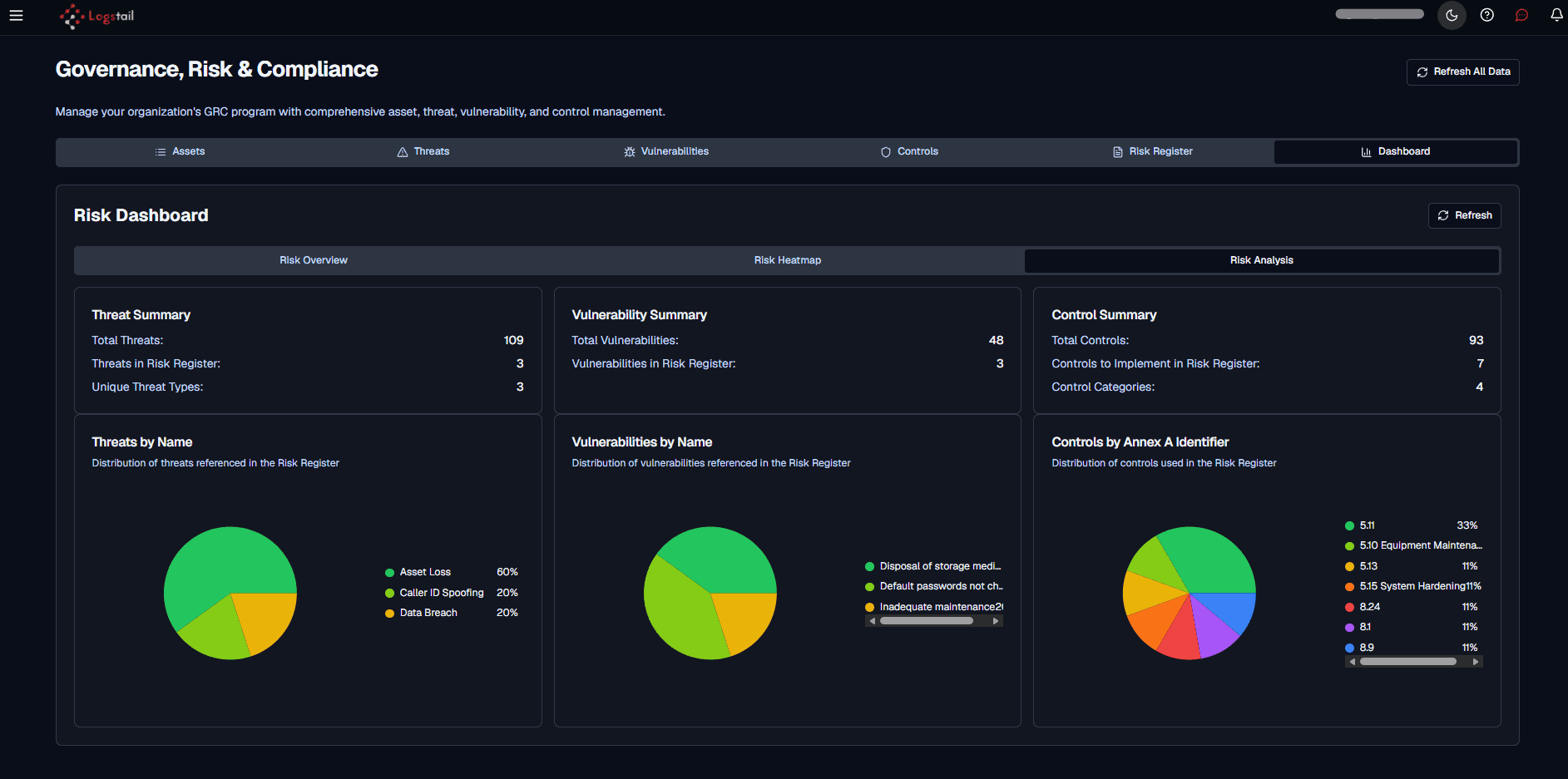Image resolution: width=1568 pixels, height=779 pixels.
Task: Click 5.15 System Hardening legend entry
Action: 1413,586
